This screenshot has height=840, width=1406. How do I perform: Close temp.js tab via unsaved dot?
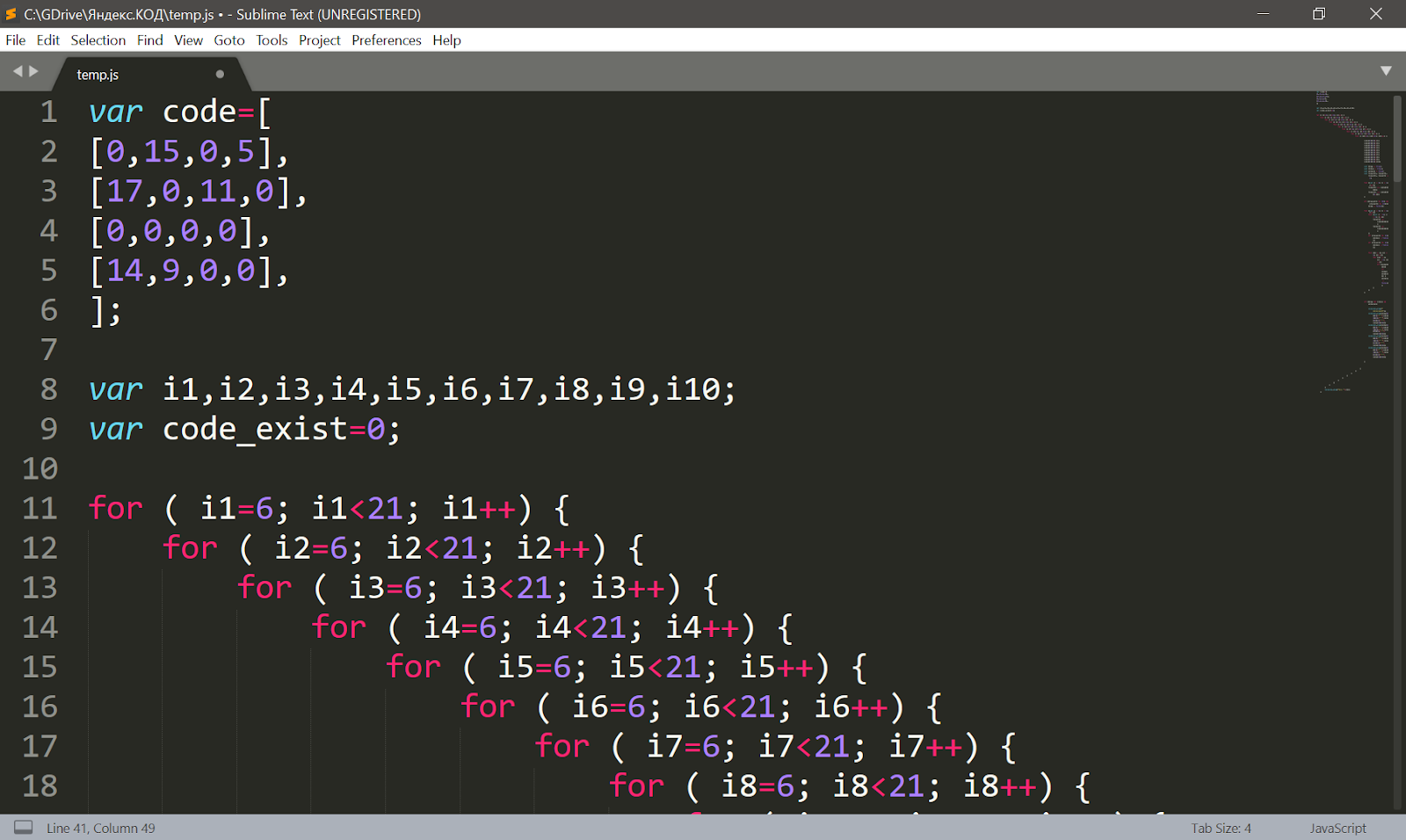click(220, 75)
